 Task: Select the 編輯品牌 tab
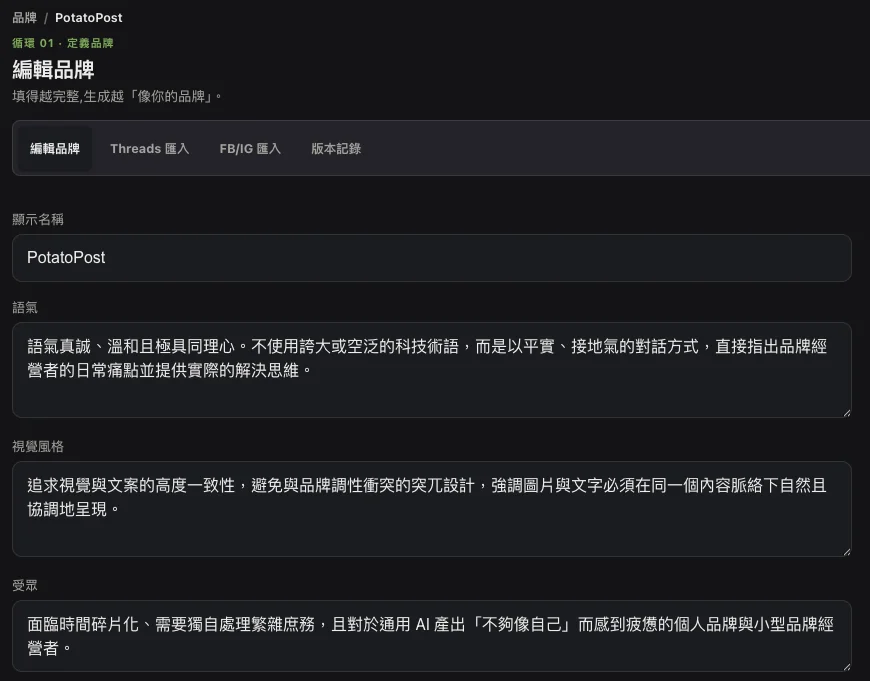tap(55, 149)
